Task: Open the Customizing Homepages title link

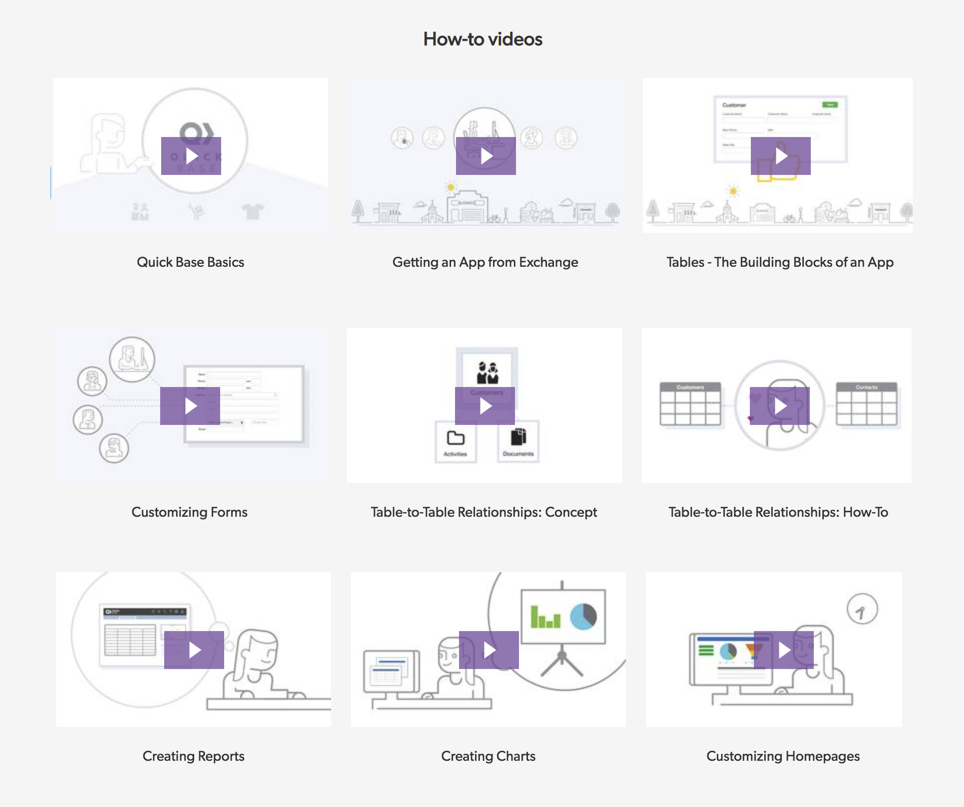Action: point(783,756)
